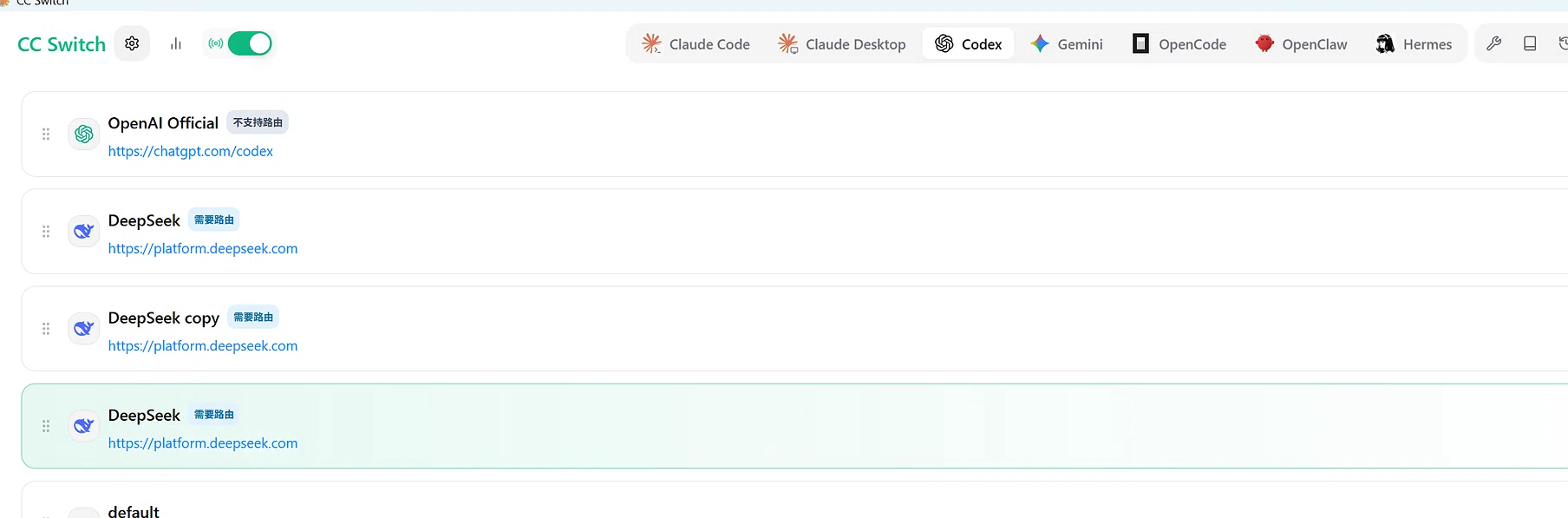Image resolution: width=1568 pixels, height=518 pixels.
Task: Click the CC Switch title logo text
Action: point(62,44)
